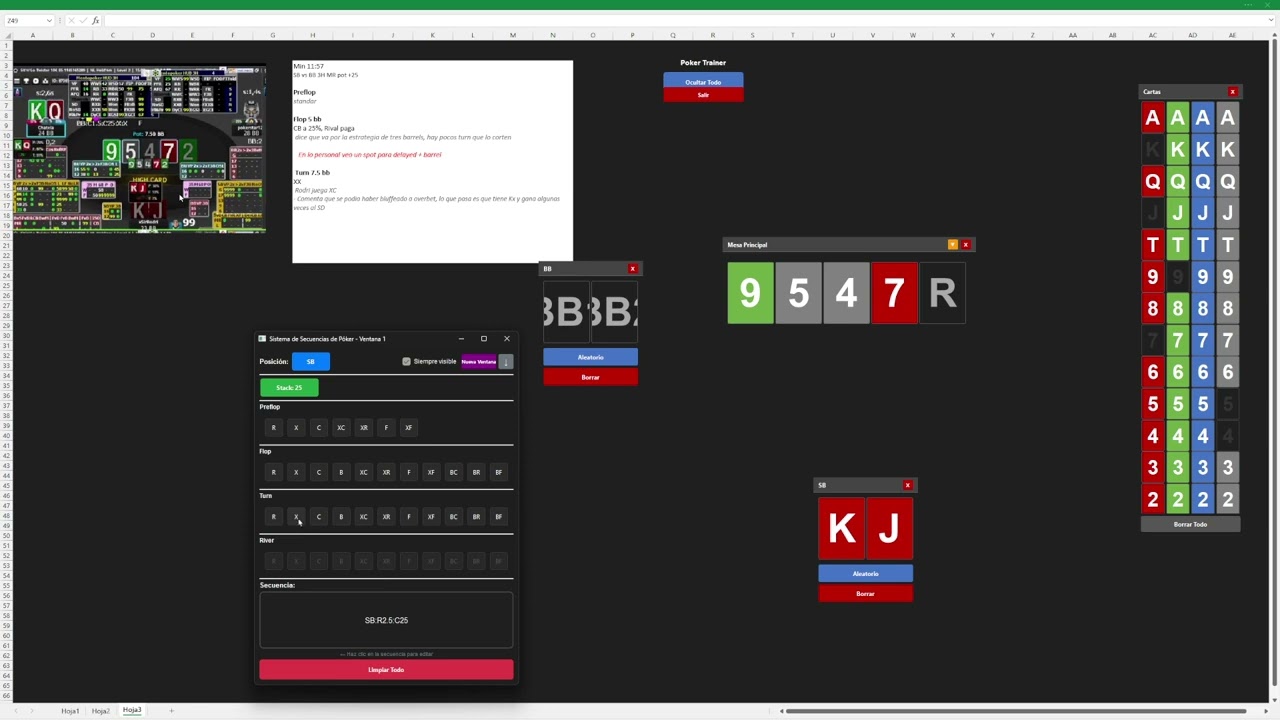Click the K card in SB hand
The image size is (1280, 720).
point(842,528)
